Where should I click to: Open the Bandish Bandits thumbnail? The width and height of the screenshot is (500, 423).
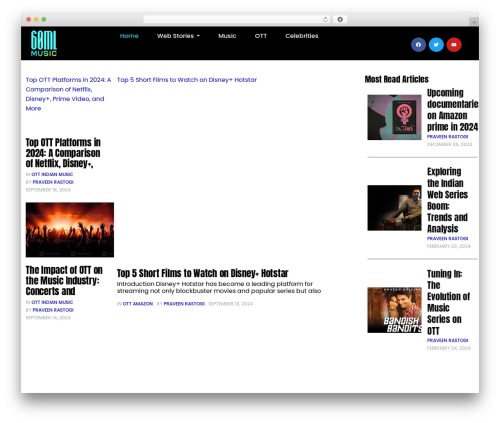click(394, 310)
